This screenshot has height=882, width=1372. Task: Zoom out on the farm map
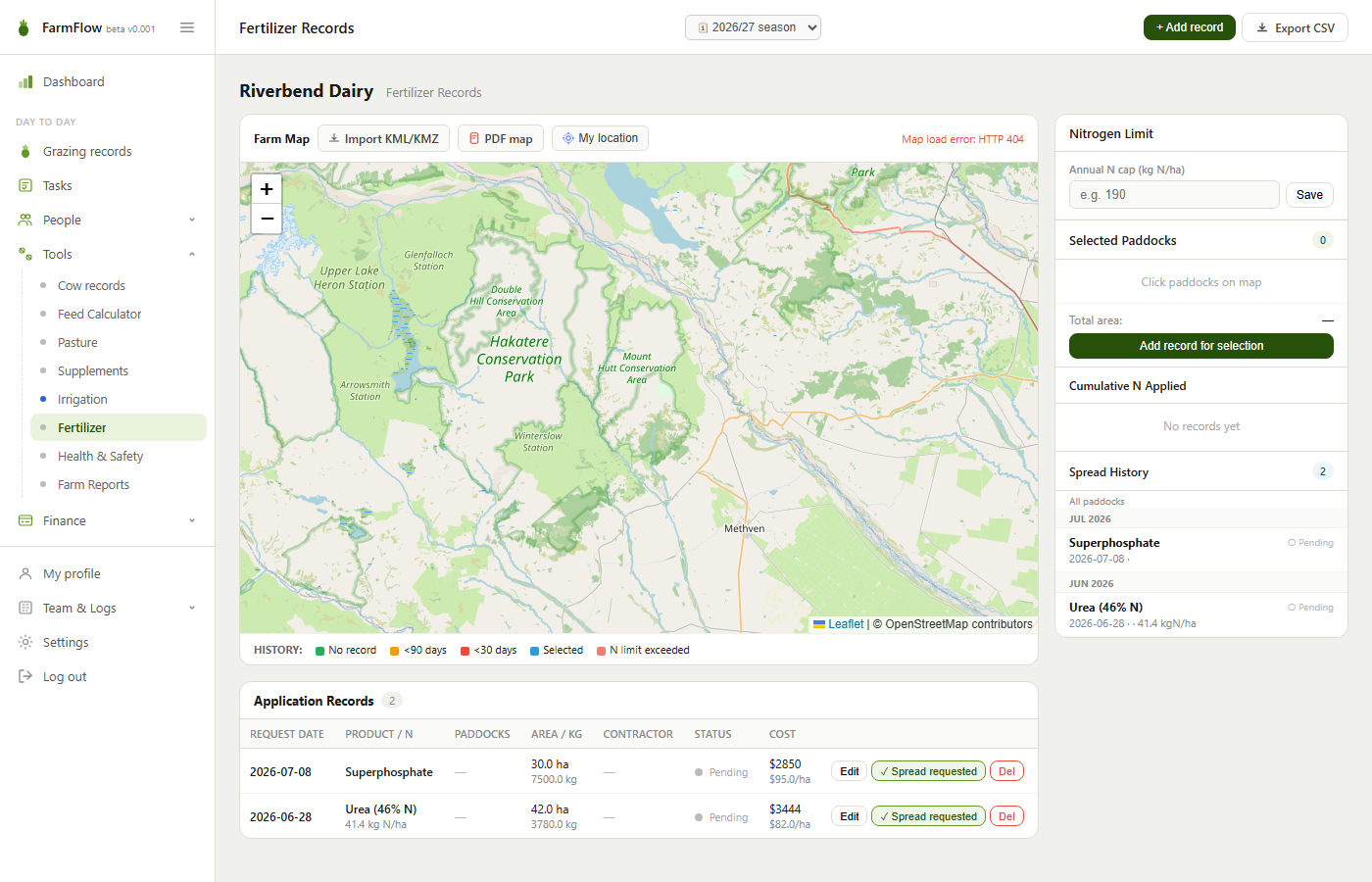pyautogui.click(x=267, y=219)
